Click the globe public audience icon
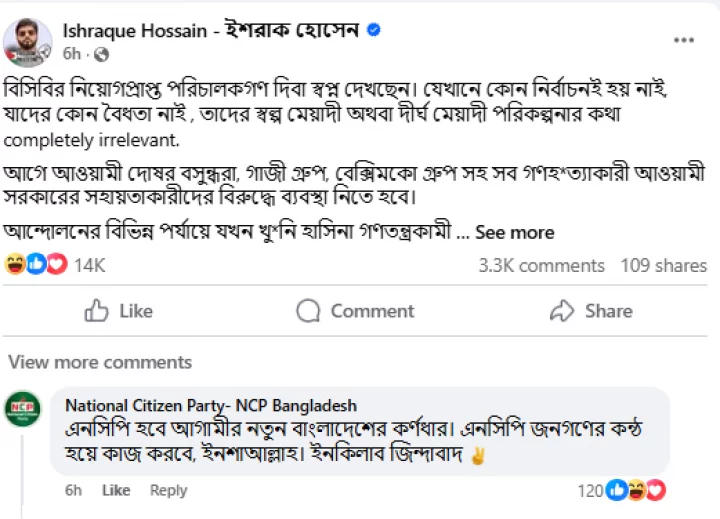 pos(101,54)
